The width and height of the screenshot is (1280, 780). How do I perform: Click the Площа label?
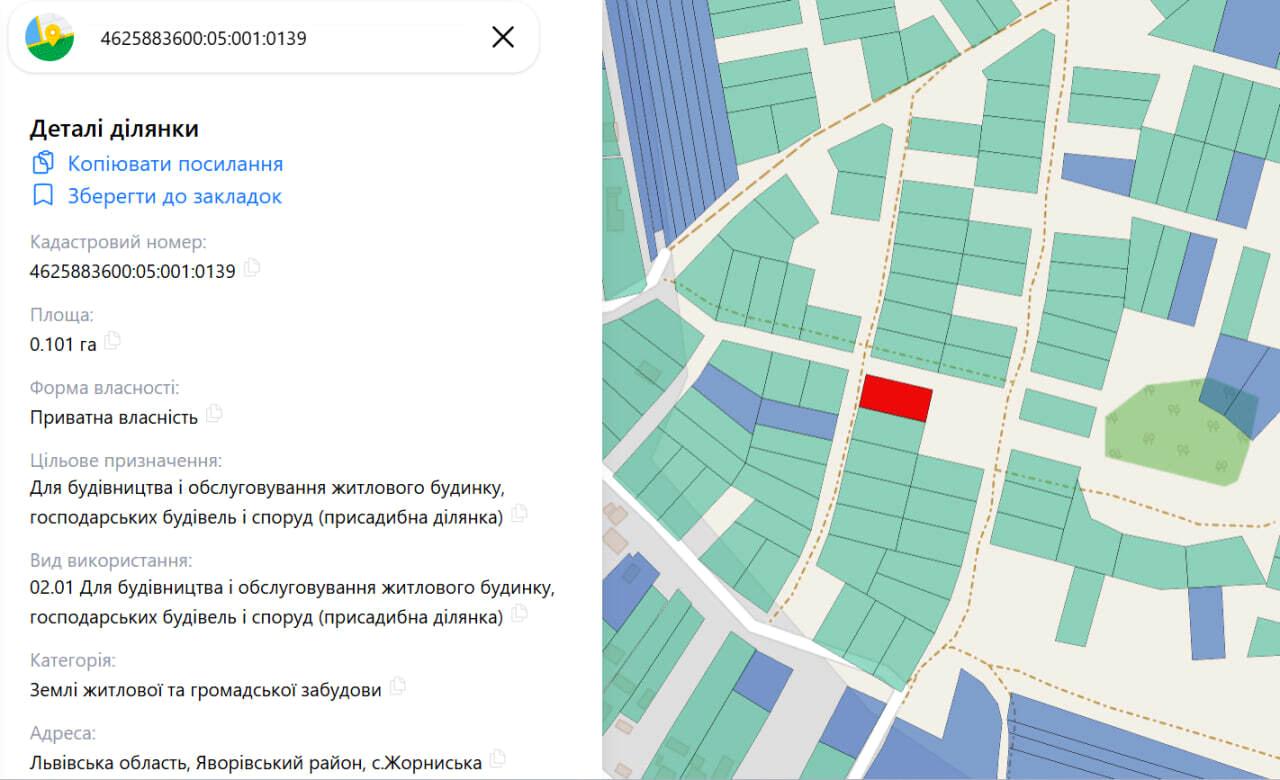(x=62, y=315)
